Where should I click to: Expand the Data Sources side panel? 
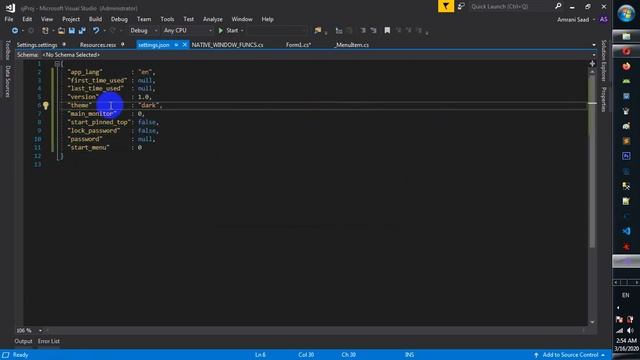coord(7,82)
